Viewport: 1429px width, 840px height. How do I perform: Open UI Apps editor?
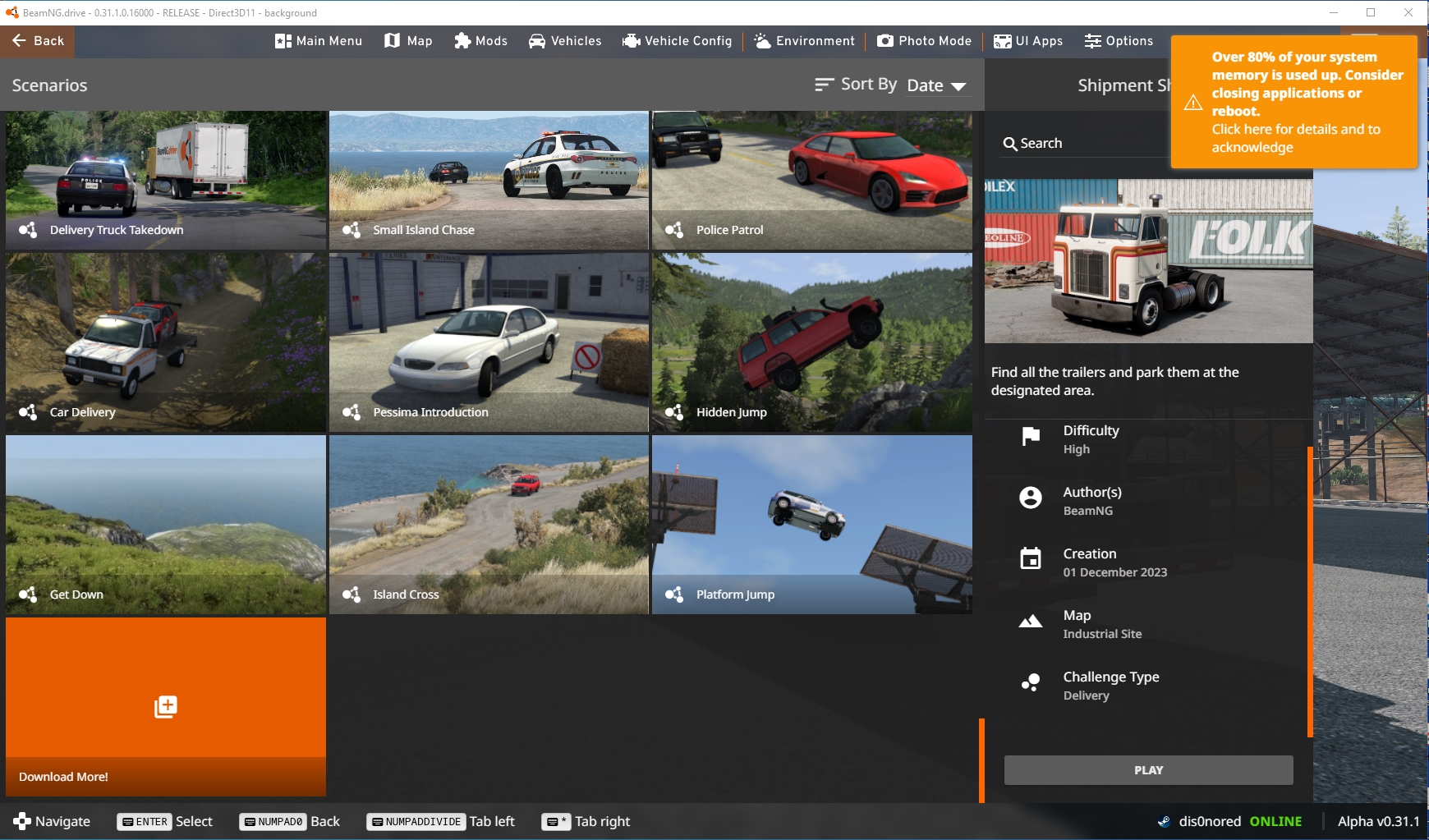(1028, 41)
